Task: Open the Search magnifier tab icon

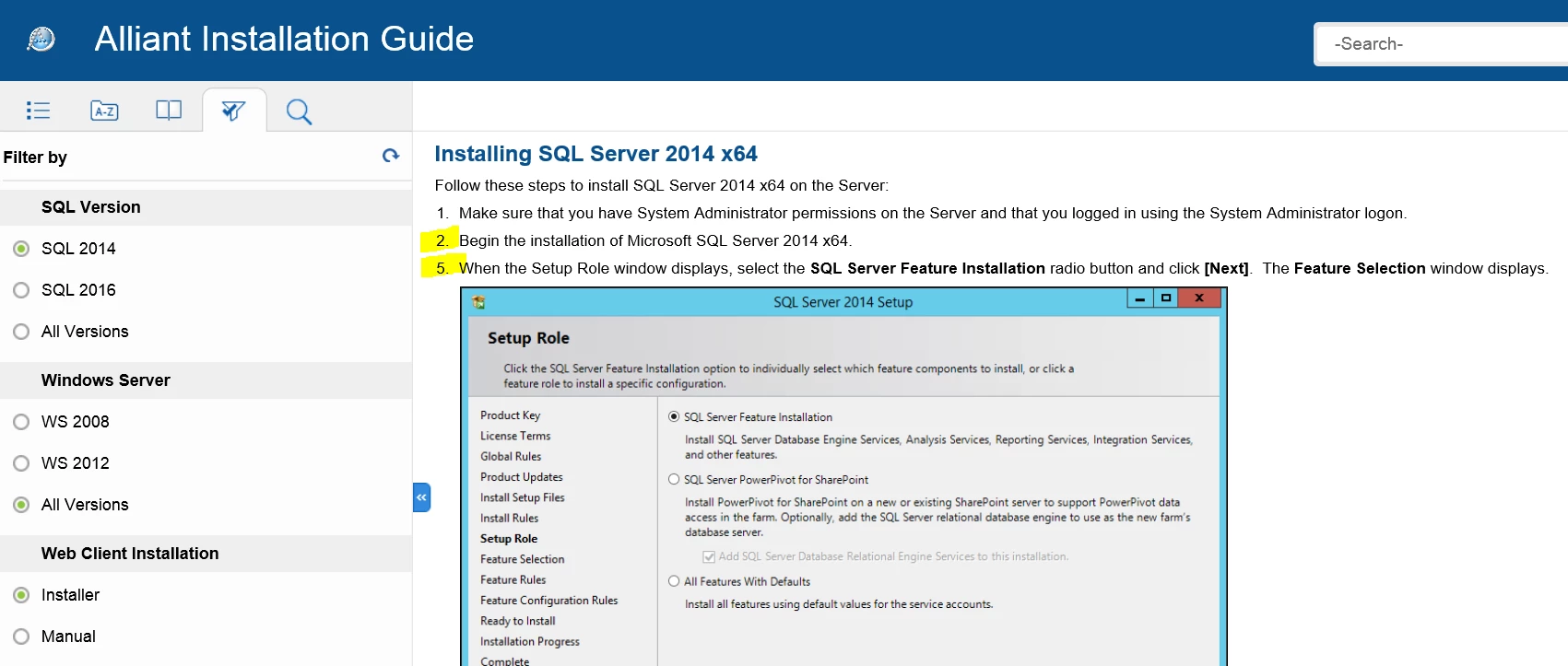Action: point(299,111)
